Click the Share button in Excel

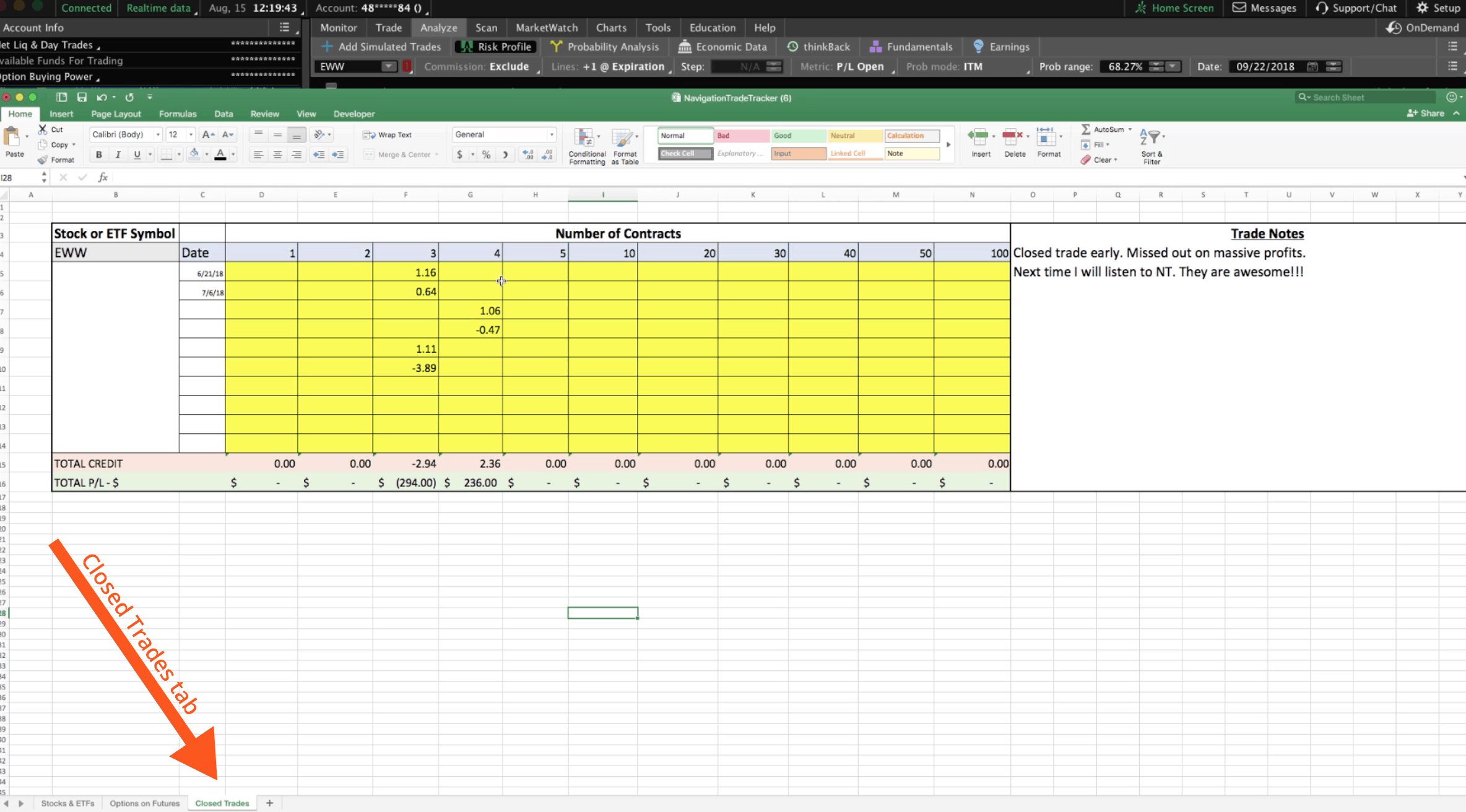(x=1426, y=113)
